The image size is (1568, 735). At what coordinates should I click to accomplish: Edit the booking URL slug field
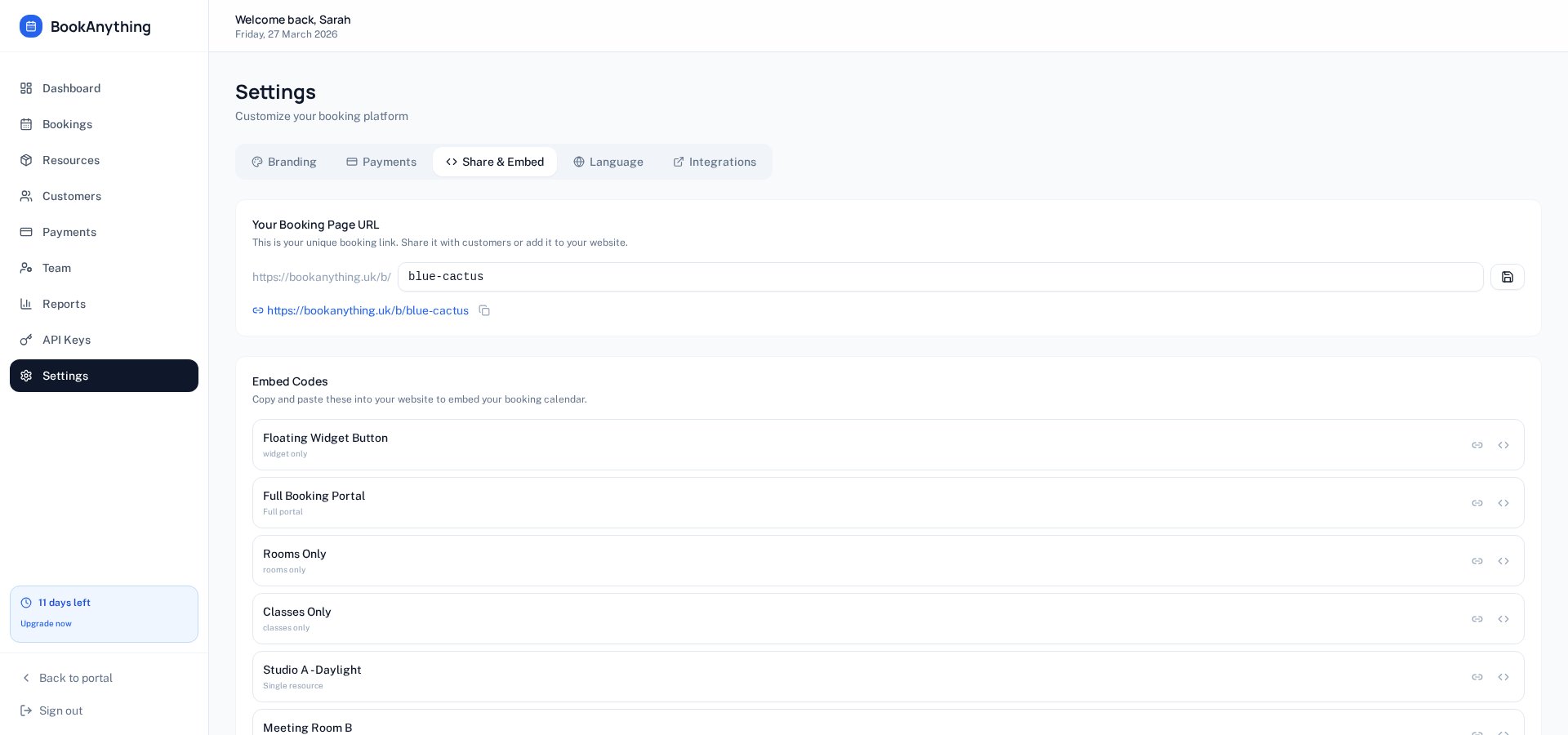point(940,277)
